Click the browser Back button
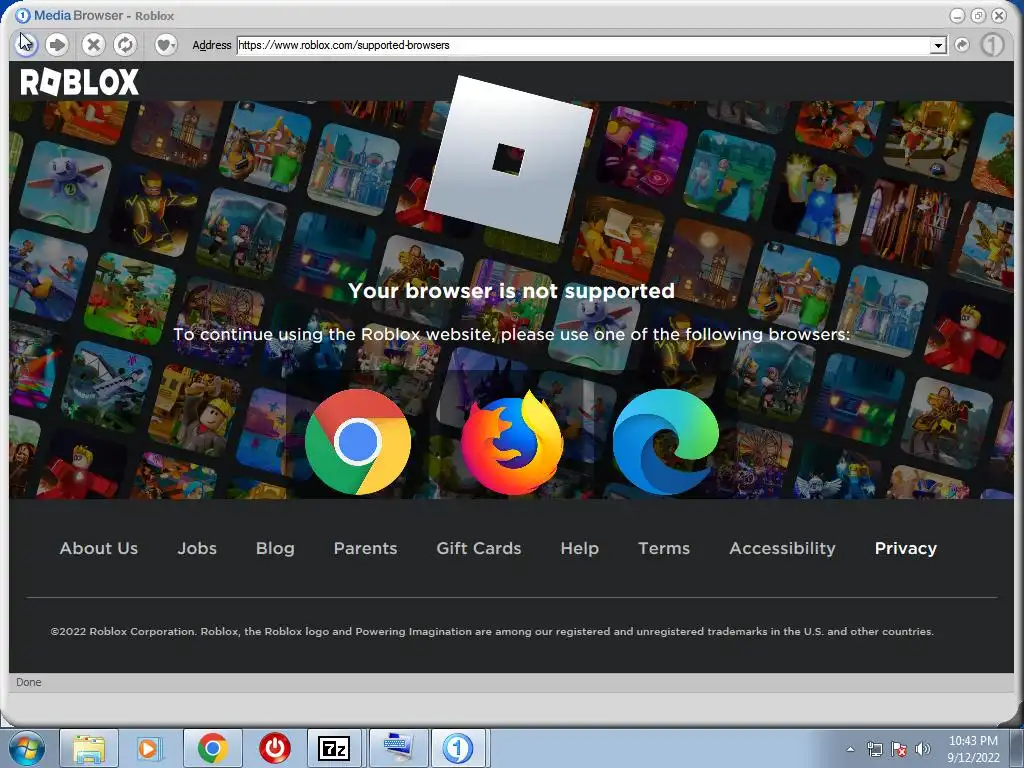Viewport: 1024px width, 768px height. click(25, 44)
